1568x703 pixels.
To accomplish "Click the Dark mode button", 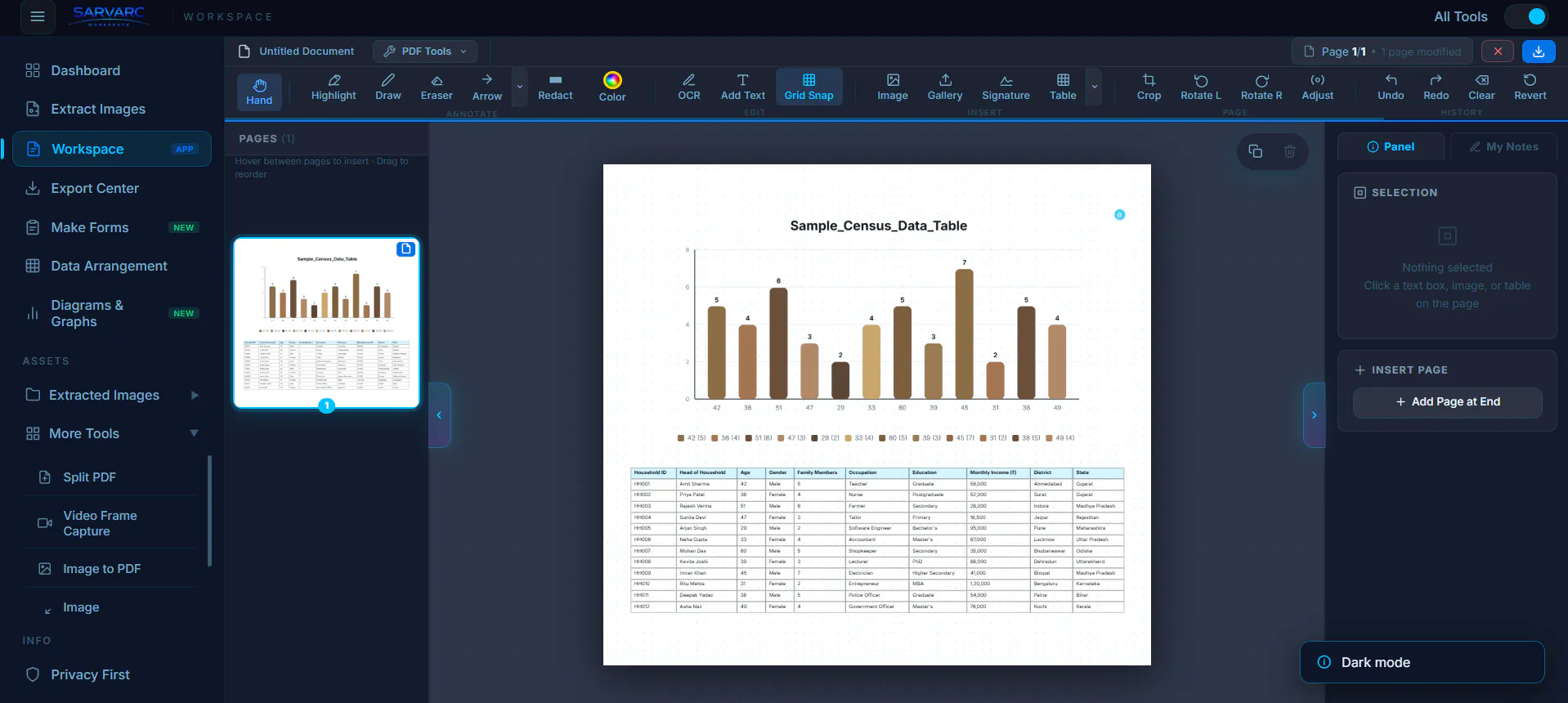I will pyautogui.click(x=1422, y=662).
